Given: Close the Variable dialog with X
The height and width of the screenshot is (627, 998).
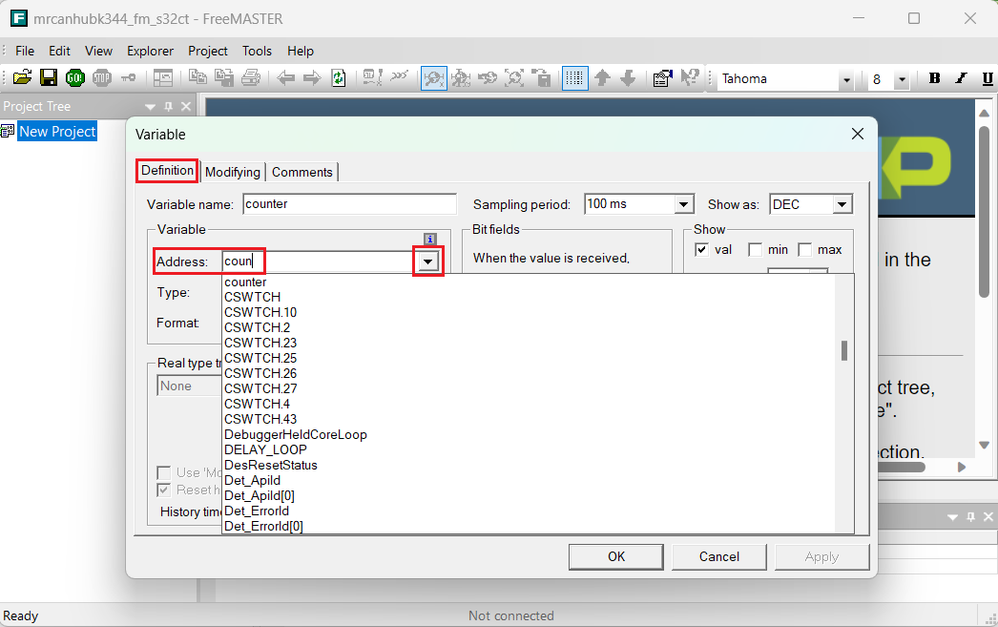Looking at the screenshot, I should pyautogui.click(x=857, y=134).
